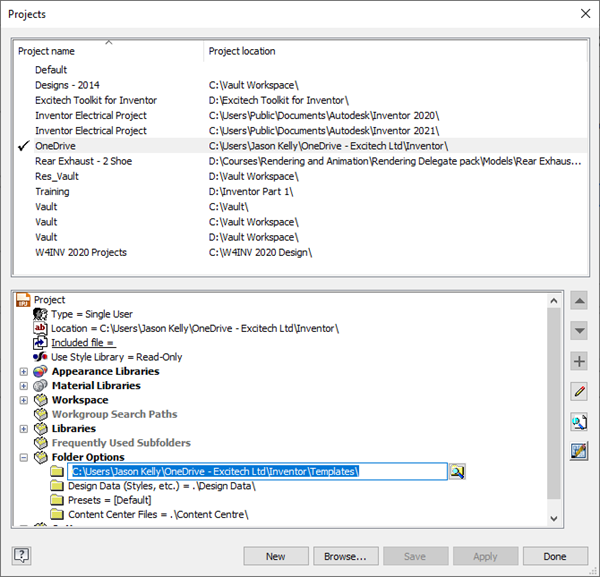Click the Material Libraries icon

tap(40, 385)
